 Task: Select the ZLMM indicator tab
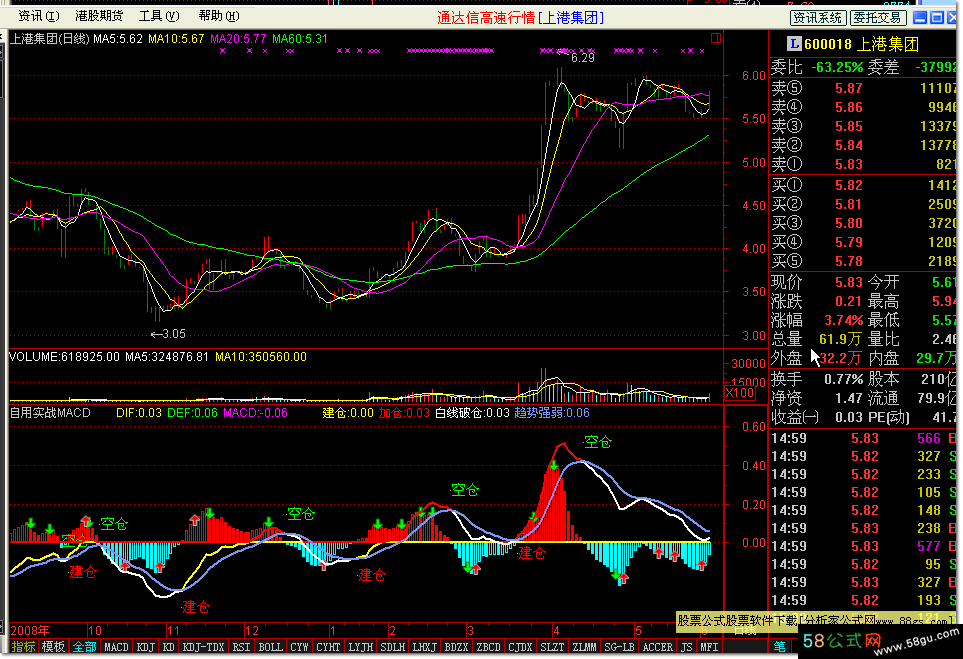tap(584, 647)
